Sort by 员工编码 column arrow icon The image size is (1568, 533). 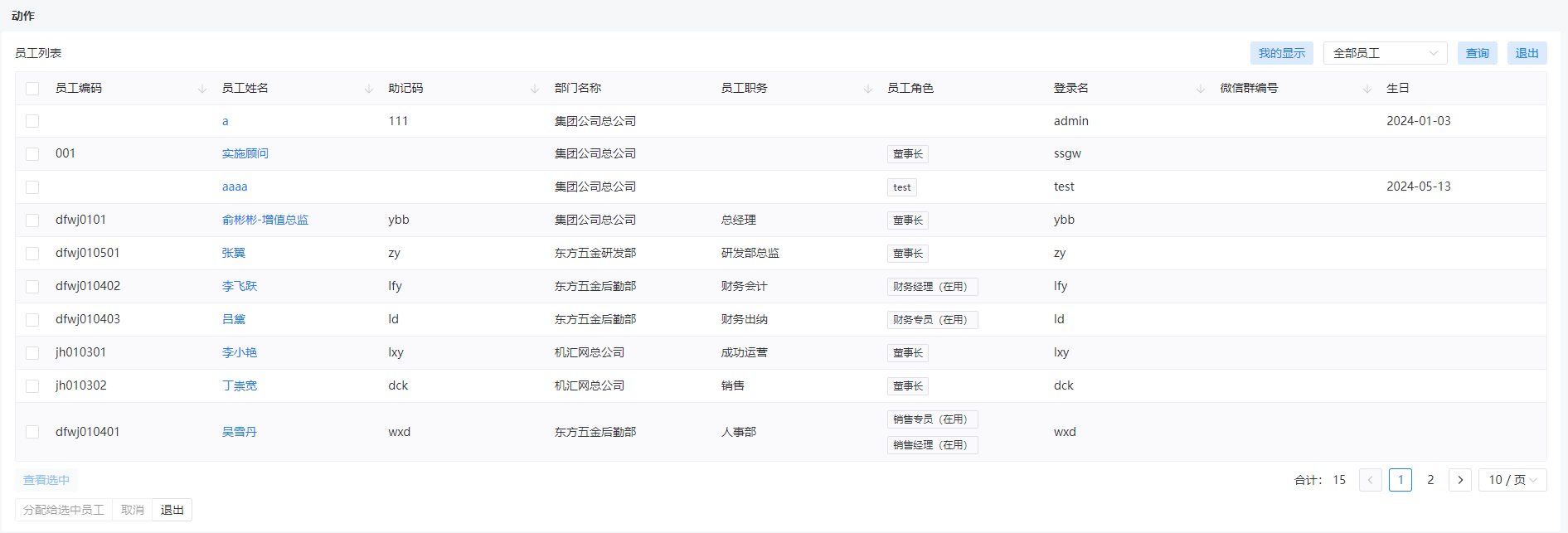(x=202, y=89)
